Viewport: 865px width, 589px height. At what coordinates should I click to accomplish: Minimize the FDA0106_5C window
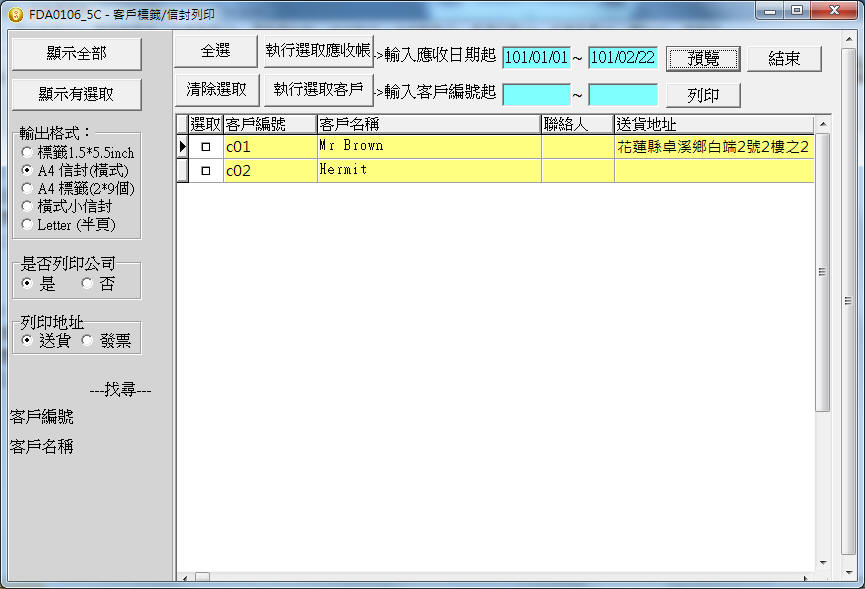[x=770, y=10]
